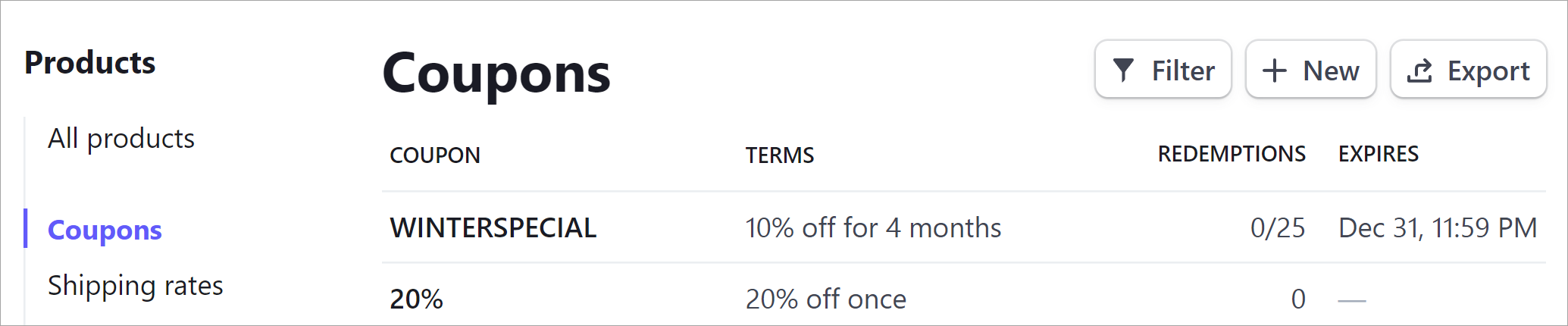Click the REDEMPTIONS column header

coord(1232,154)
